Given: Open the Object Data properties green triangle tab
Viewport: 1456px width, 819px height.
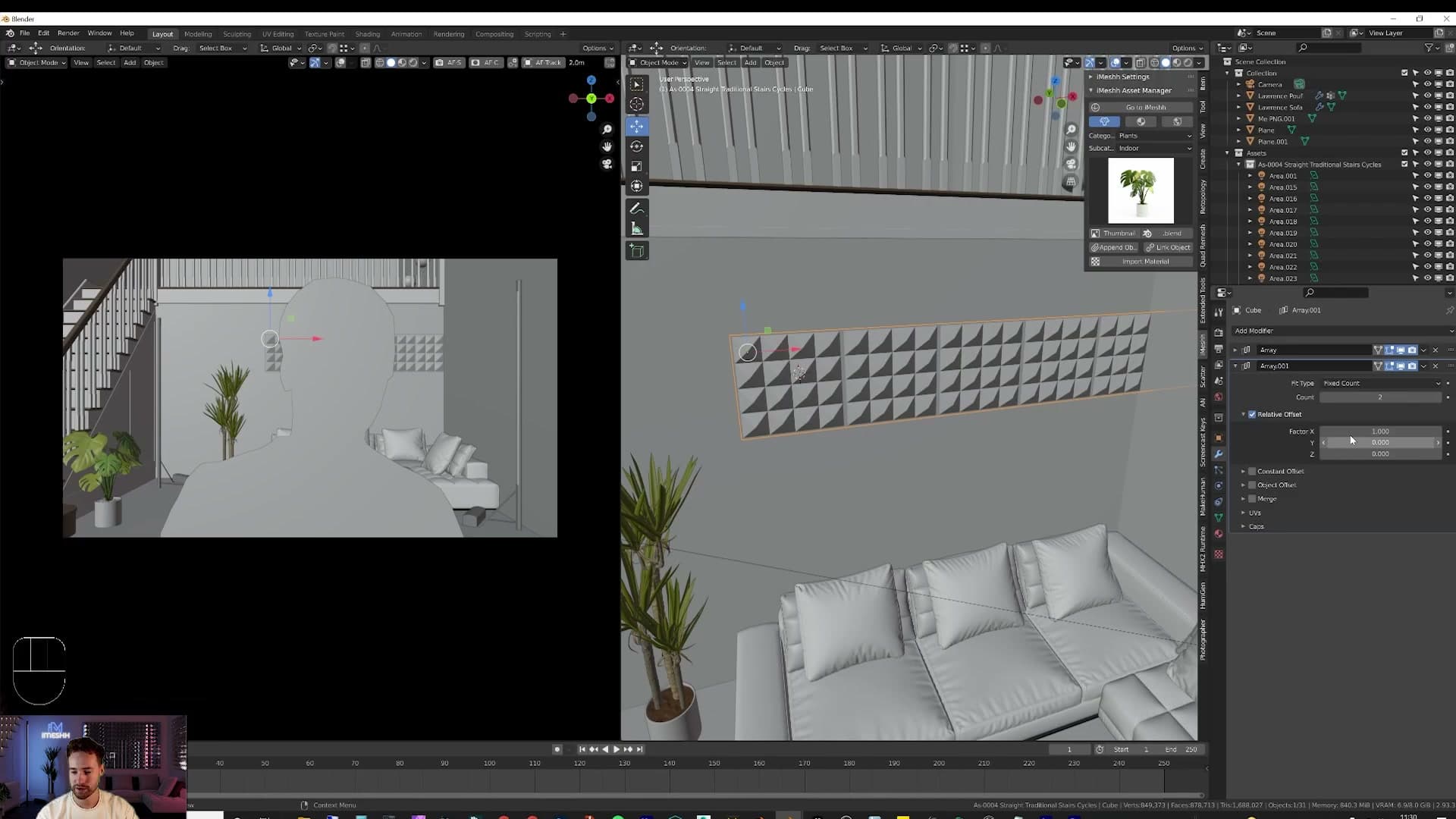Looking at the screenshot, I should click(1219, 517).
